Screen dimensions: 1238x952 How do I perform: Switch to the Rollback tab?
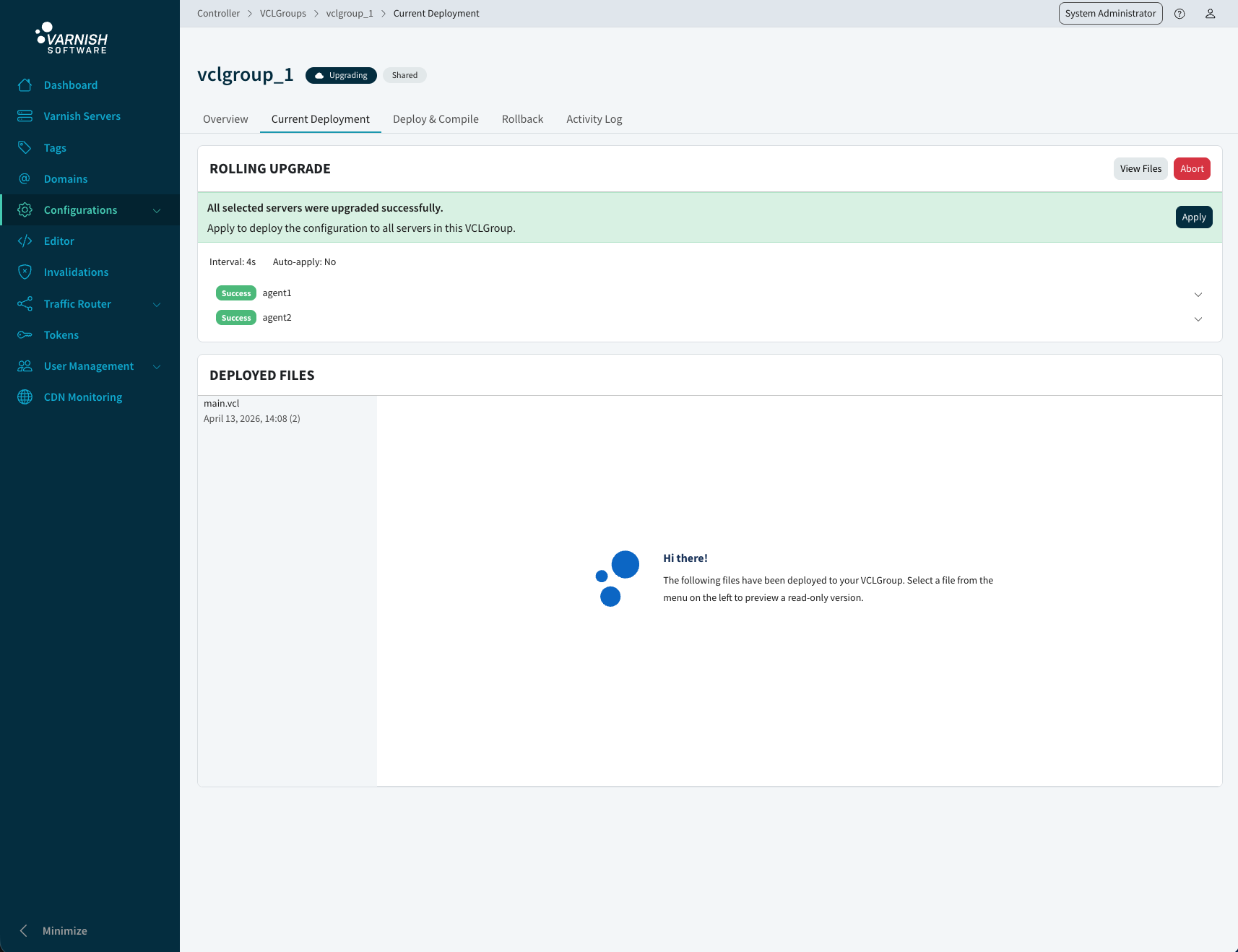click(x=522, y=118)
